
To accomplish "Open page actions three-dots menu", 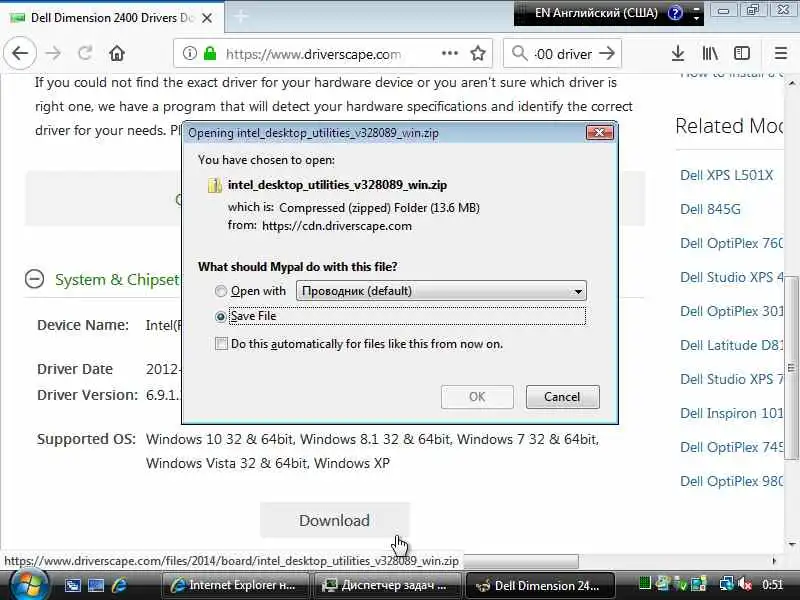I will coord(449,53).
